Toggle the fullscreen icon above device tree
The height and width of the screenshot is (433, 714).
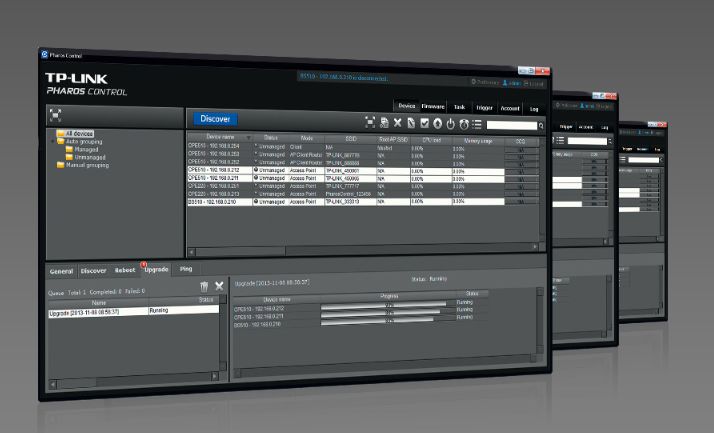pyautogui.click(x=55, y=114)
